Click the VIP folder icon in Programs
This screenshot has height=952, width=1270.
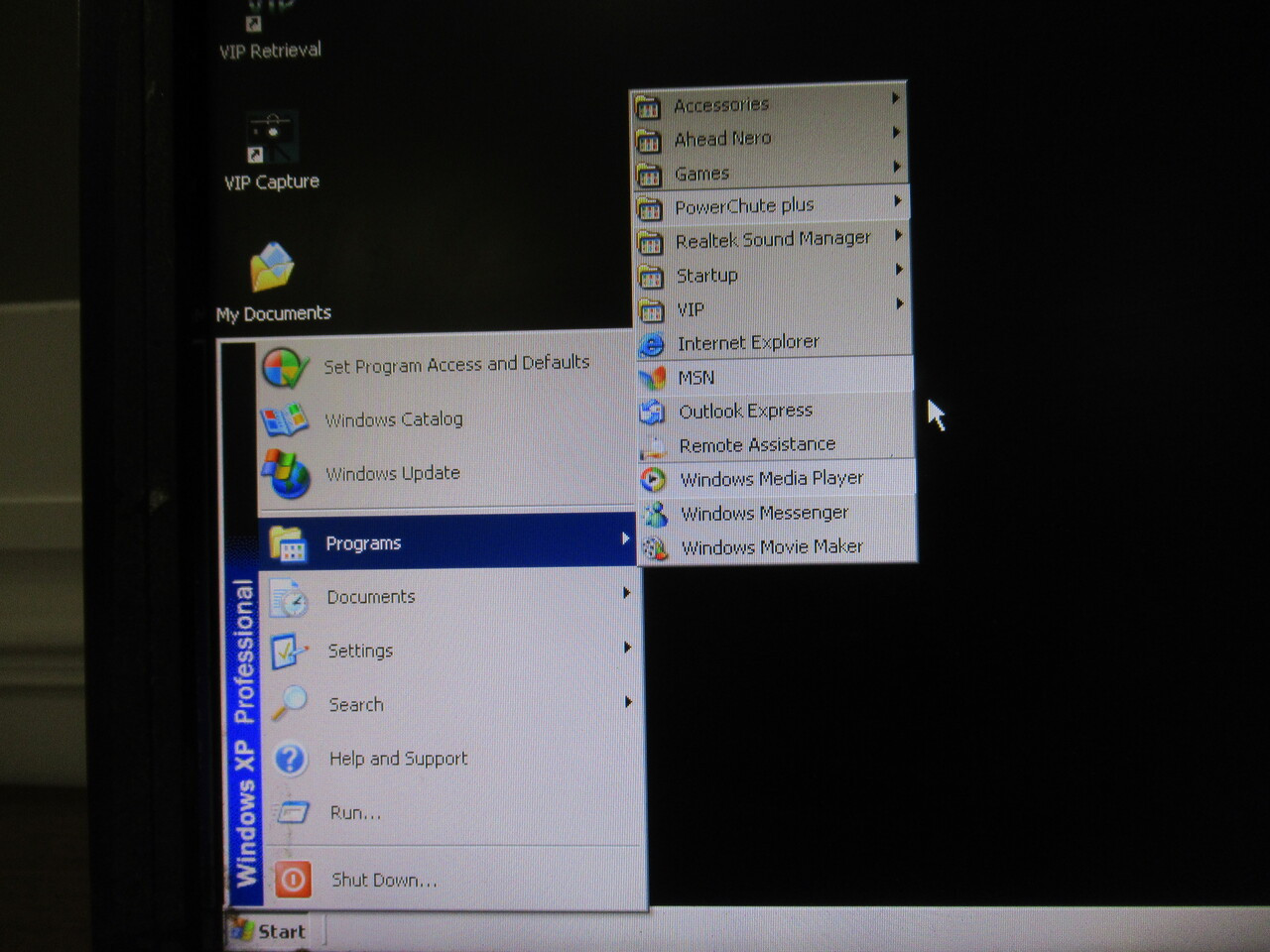(651, 310)
